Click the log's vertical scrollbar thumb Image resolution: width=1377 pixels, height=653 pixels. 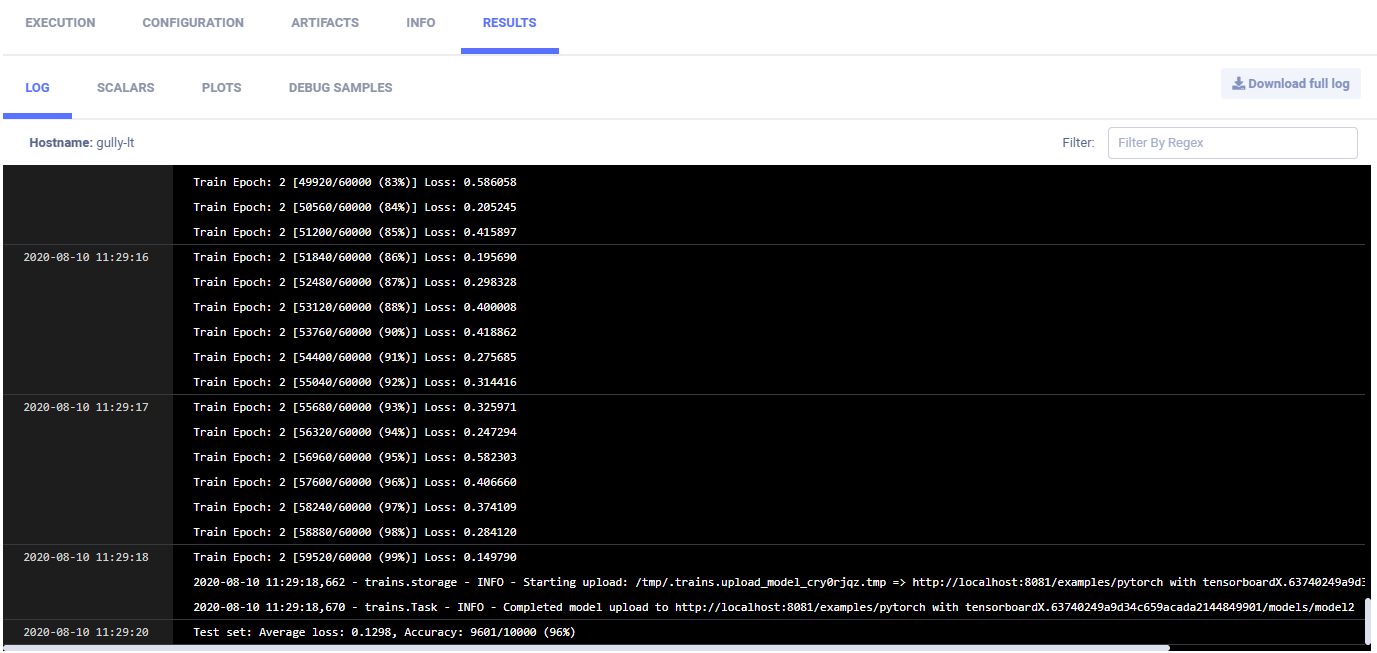click(x=1368, y=620)
